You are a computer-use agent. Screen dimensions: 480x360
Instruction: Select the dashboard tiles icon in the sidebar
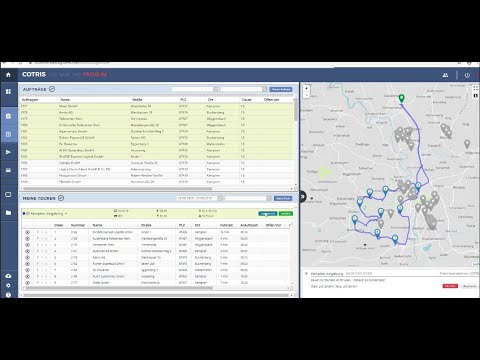pyautogui.click(x=8, y=91)
